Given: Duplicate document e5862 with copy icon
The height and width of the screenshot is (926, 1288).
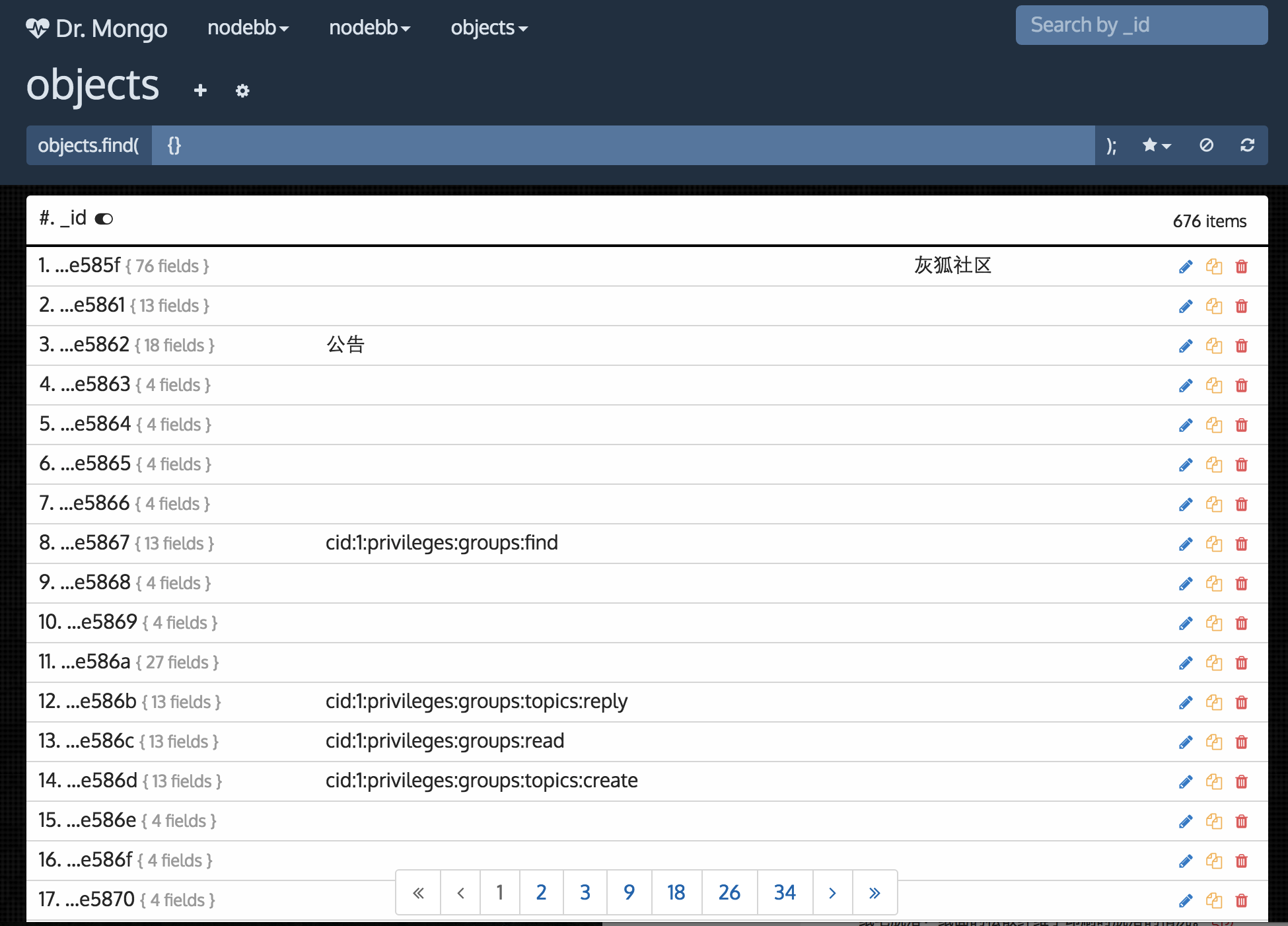Looking at the screenshot, I should (1214, 345).
